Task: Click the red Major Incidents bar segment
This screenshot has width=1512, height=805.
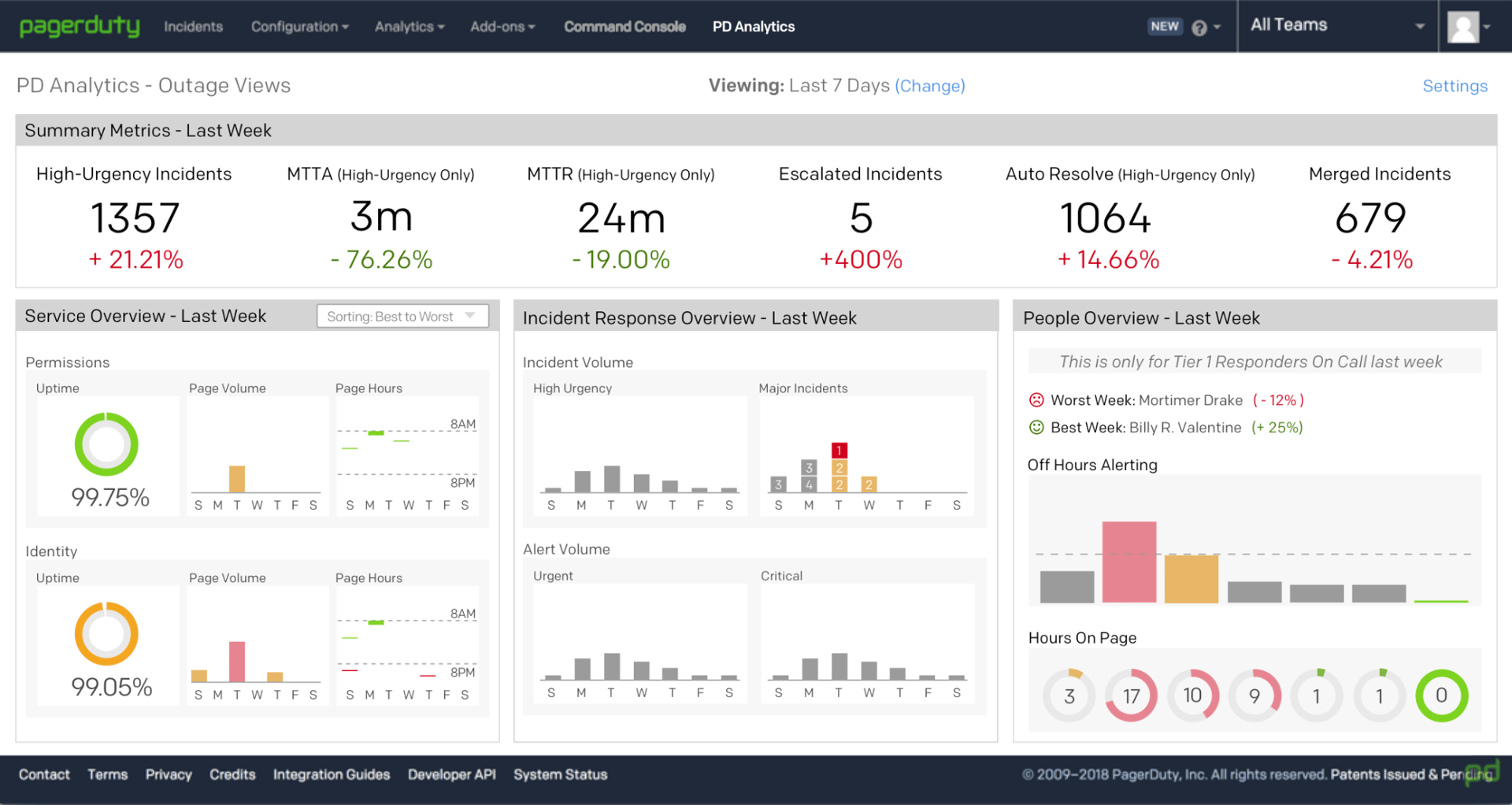Action: tap(839, 451)
